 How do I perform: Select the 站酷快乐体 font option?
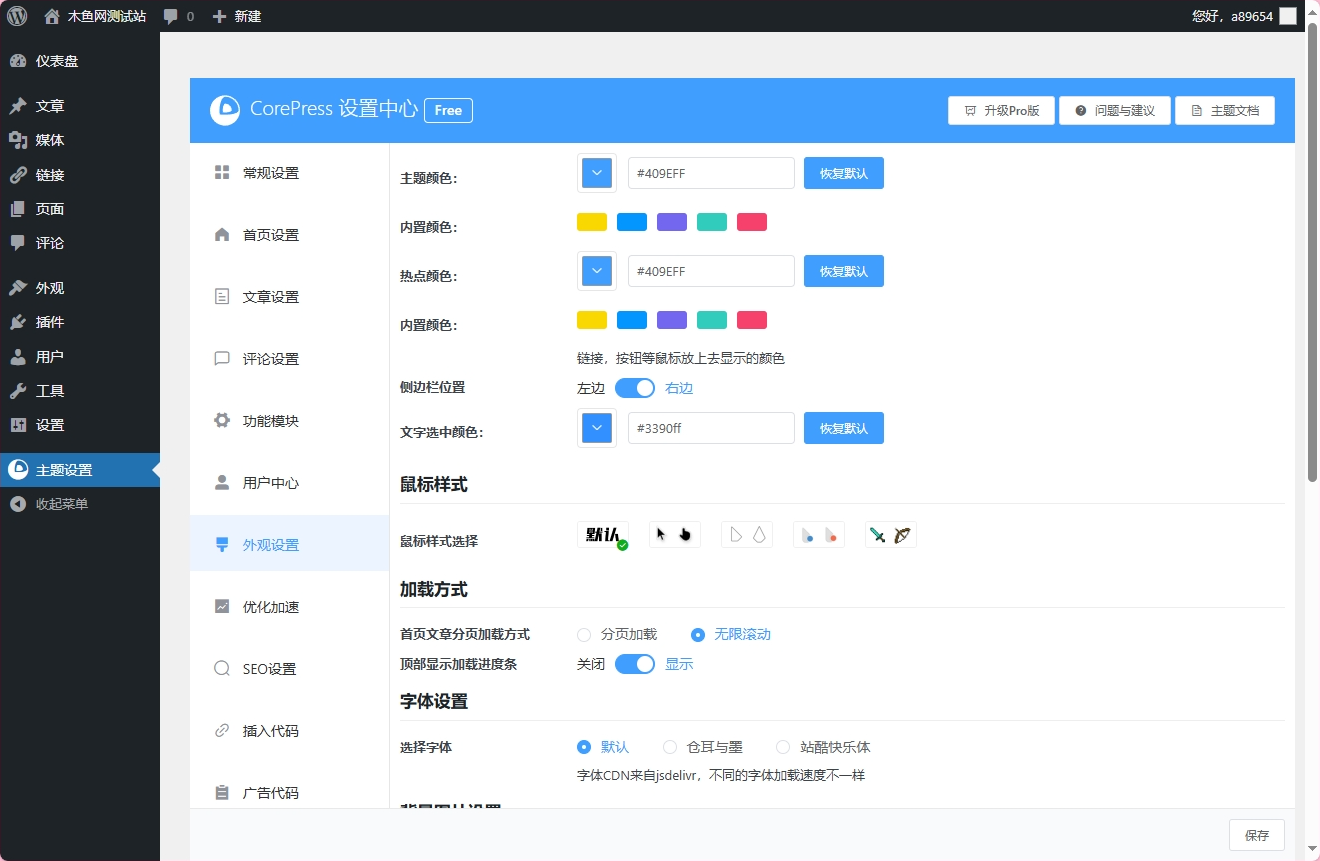[x=783, y=747]
